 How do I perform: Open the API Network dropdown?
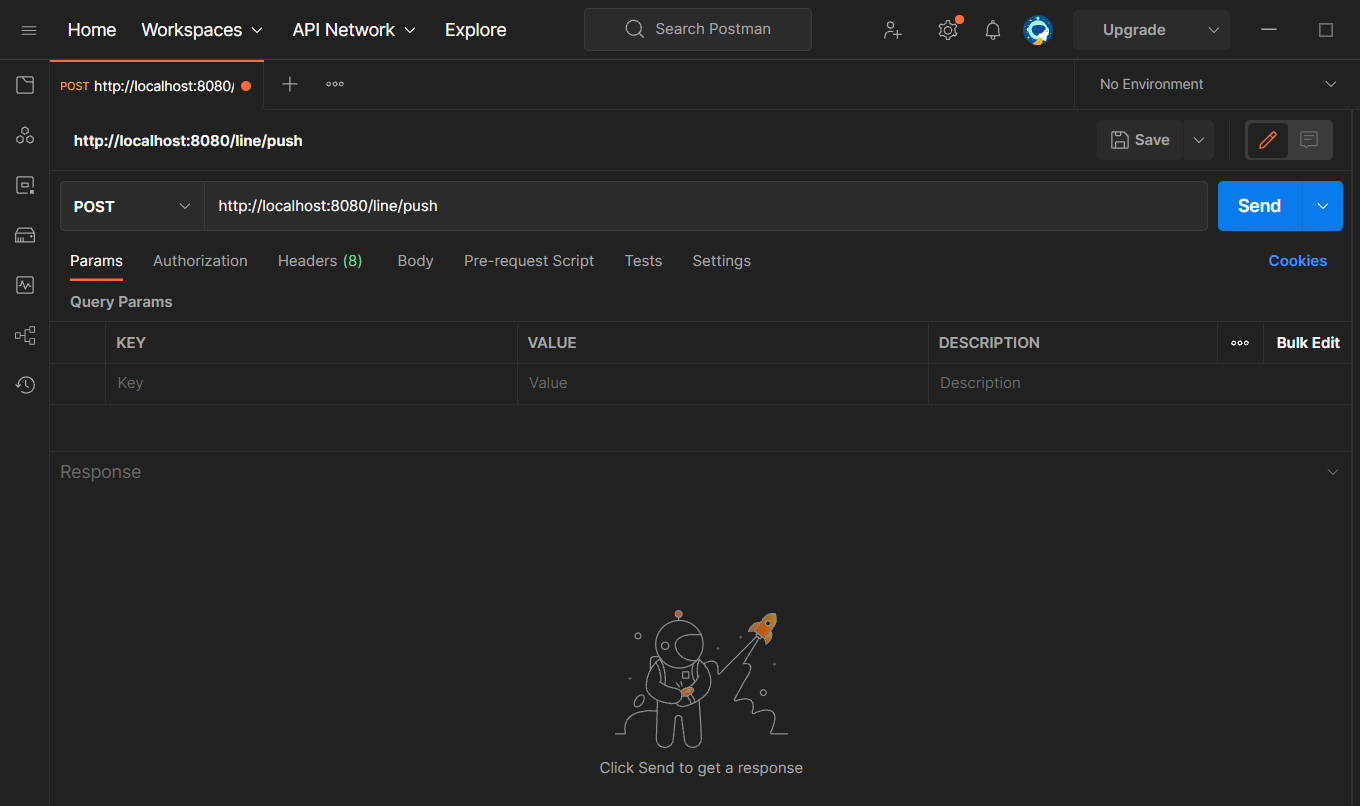point(354,30)
